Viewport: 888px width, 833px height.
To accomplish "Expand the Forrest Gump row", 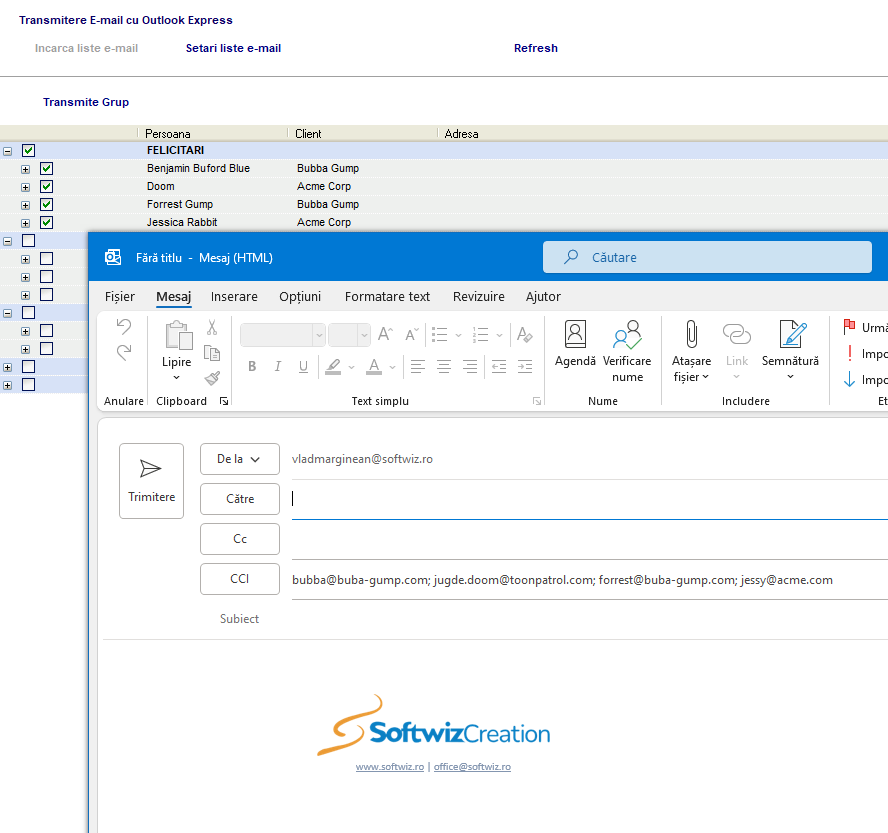I will click(x=26, y=205).
